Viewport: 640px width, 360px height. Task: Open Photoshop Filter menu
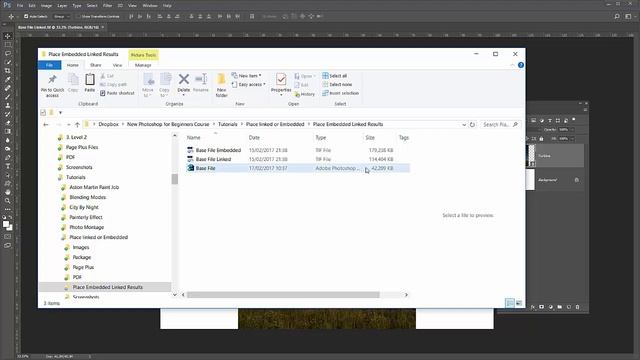point(107,6)
